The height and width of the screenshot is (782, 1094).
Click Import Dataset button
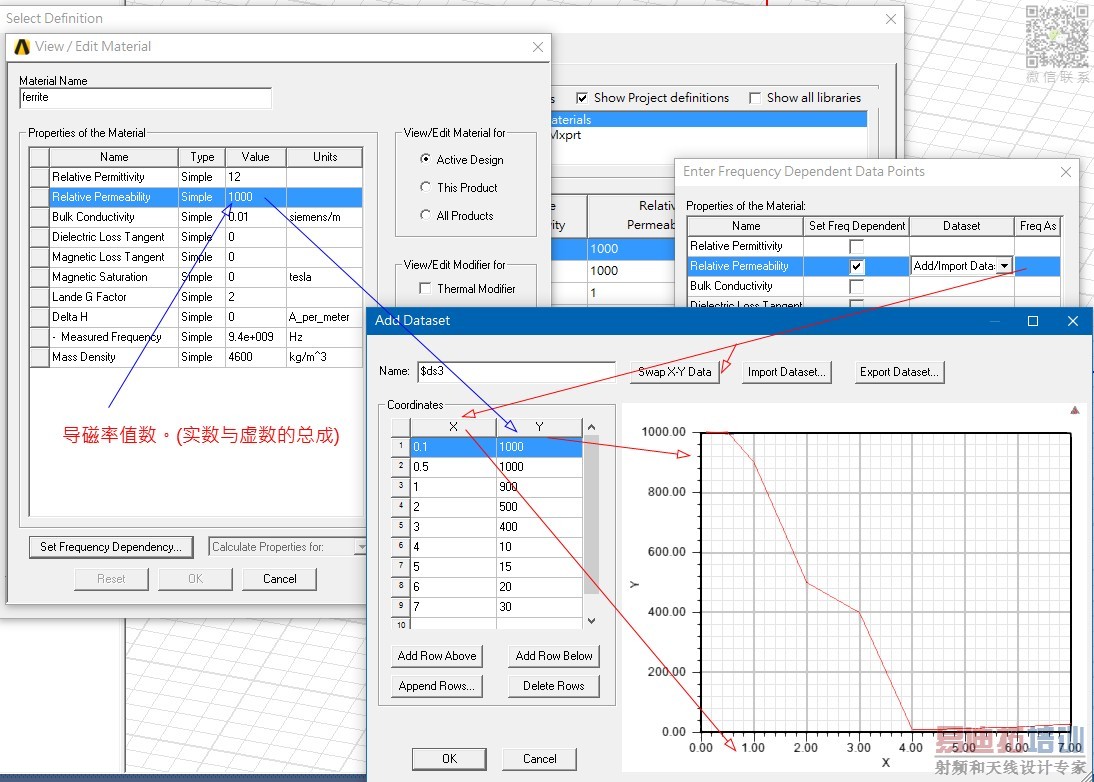787,372
